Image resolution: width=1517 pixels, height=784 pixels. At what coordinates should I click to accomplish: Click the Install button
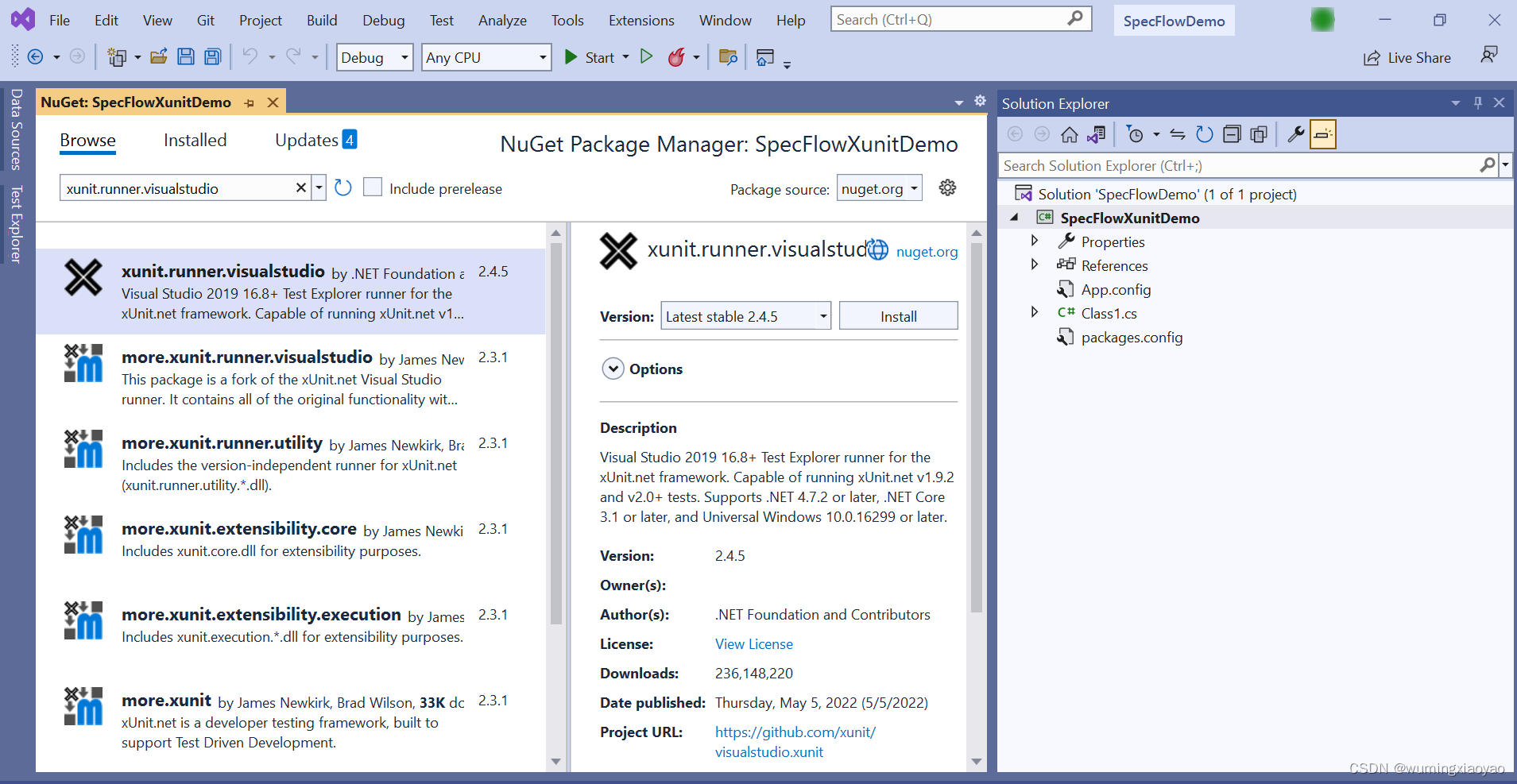click(898, 316)
